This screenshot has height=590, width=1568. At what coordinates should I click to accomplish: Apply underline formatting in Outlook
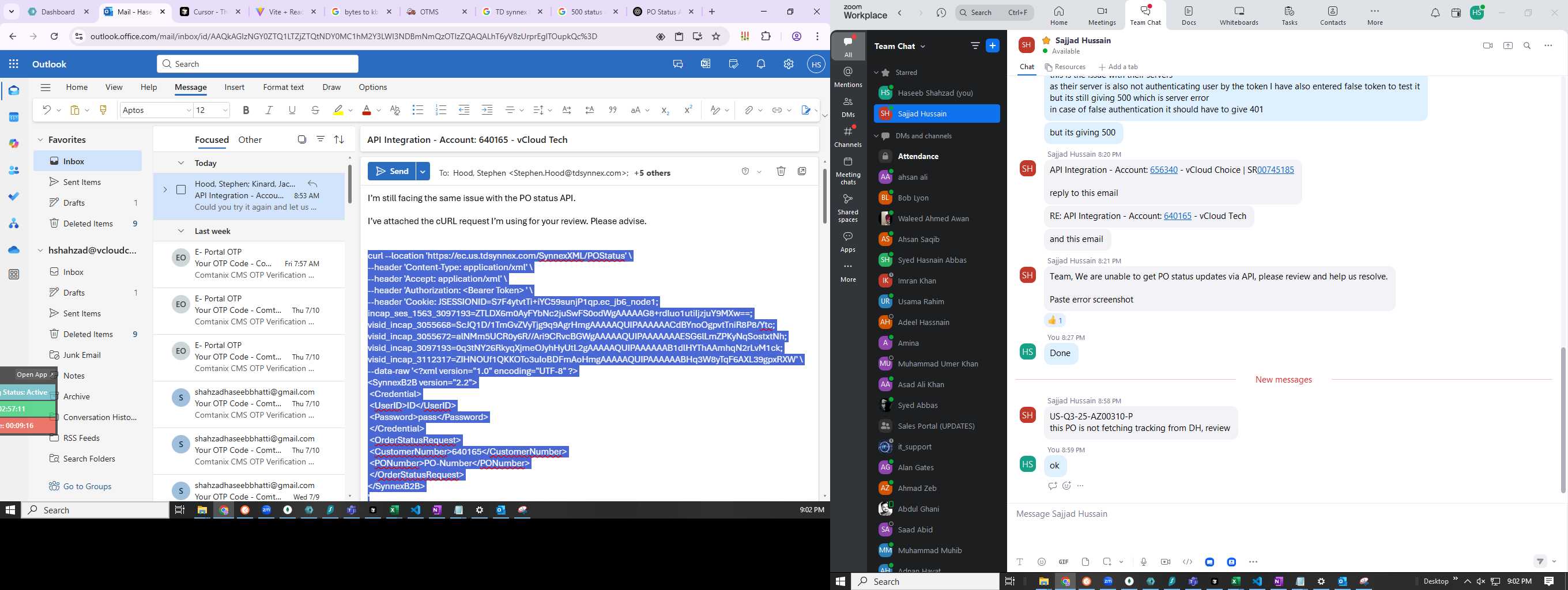(292, 110)
